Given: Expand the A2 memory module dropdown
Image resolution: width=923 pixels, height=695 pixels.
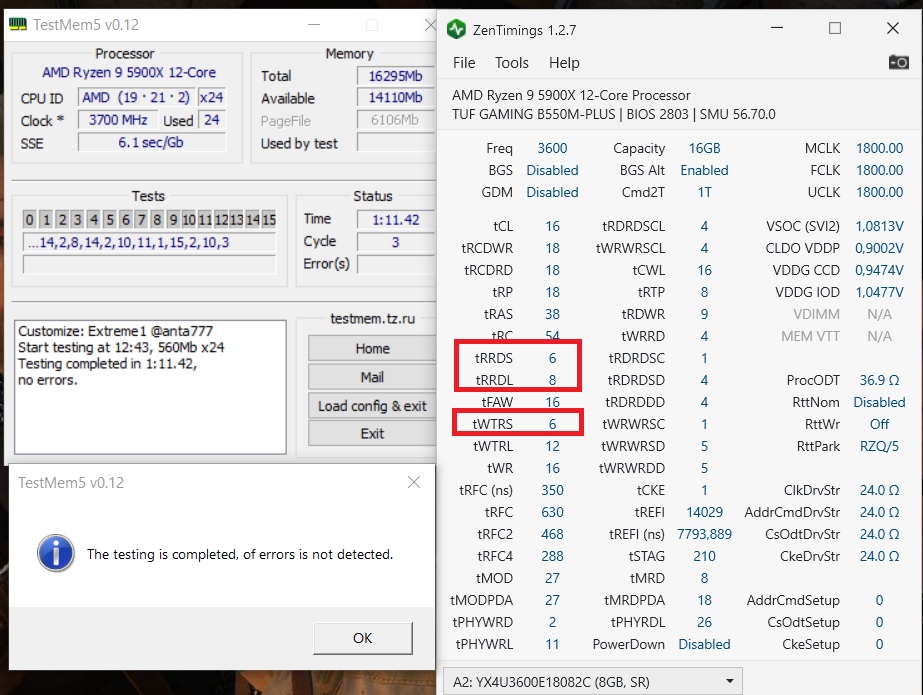Looking at the screenshot, I should click(592, 681).
